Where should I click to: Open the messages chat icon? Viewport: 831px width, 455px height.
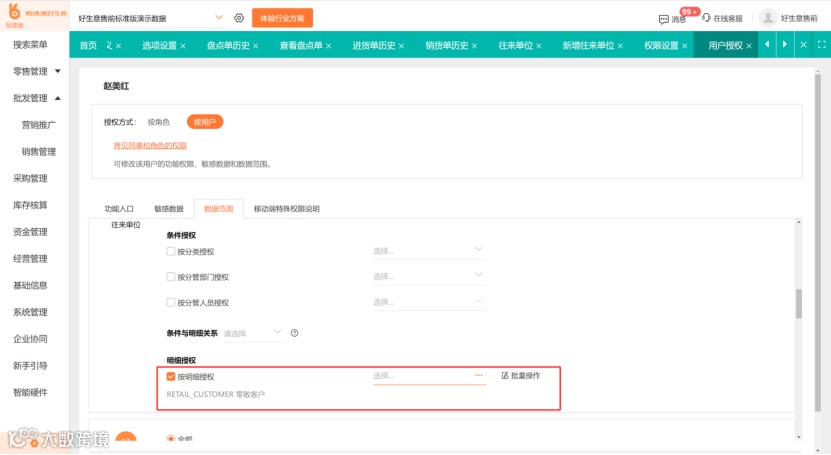(x=664, y=19)
